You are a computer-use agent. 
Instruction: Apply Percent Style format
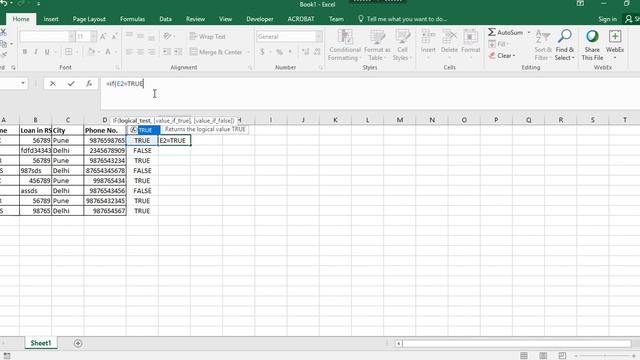(279, 52)
